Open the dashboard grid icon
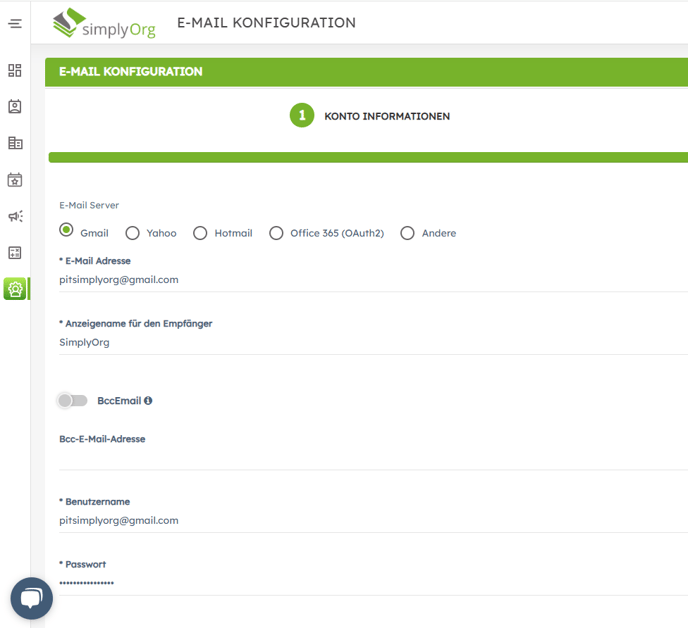The image size is (688, 628). click(15, 71)
